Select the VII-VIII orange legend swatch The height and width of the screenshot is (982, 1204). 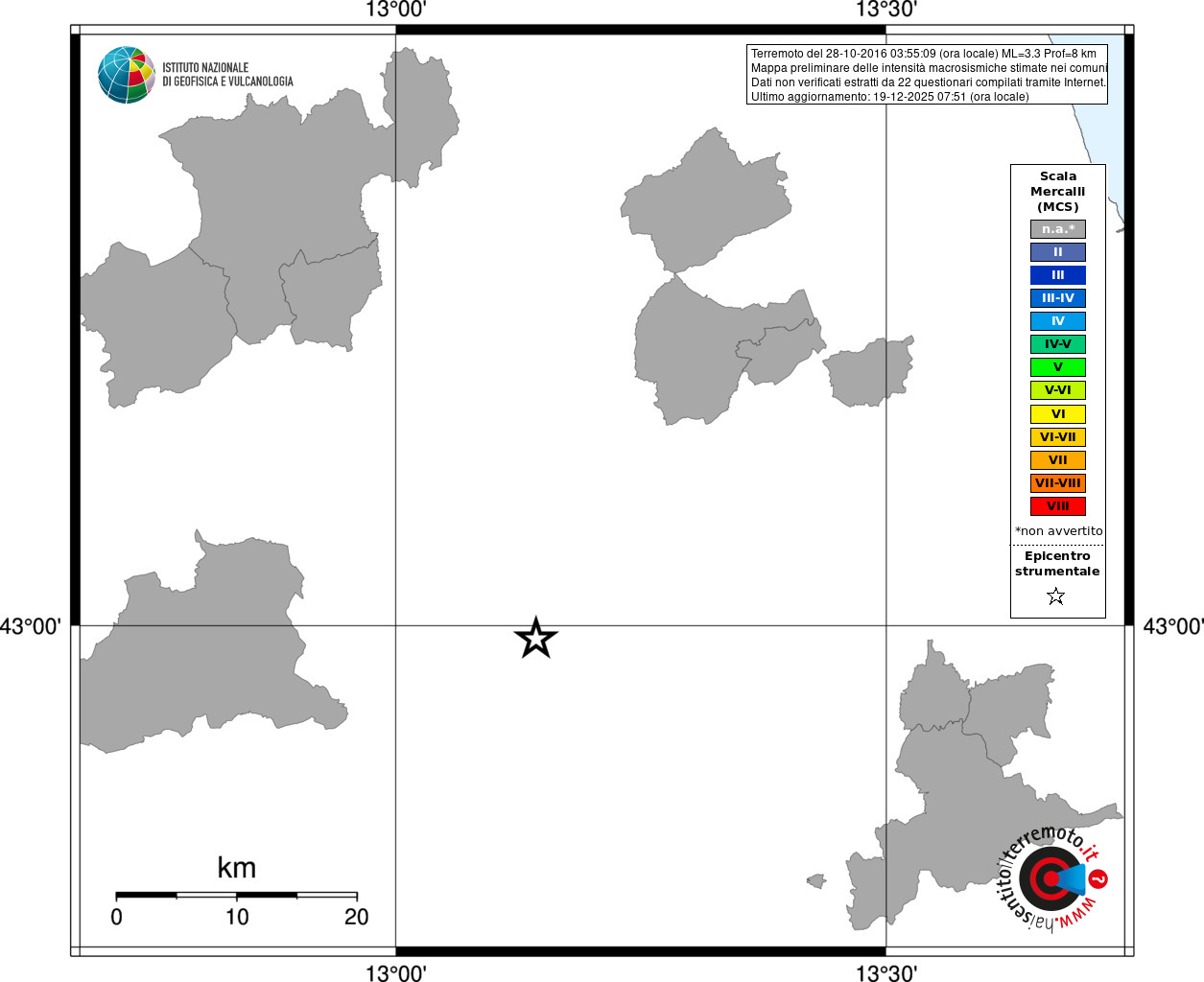coord(1058,483)
